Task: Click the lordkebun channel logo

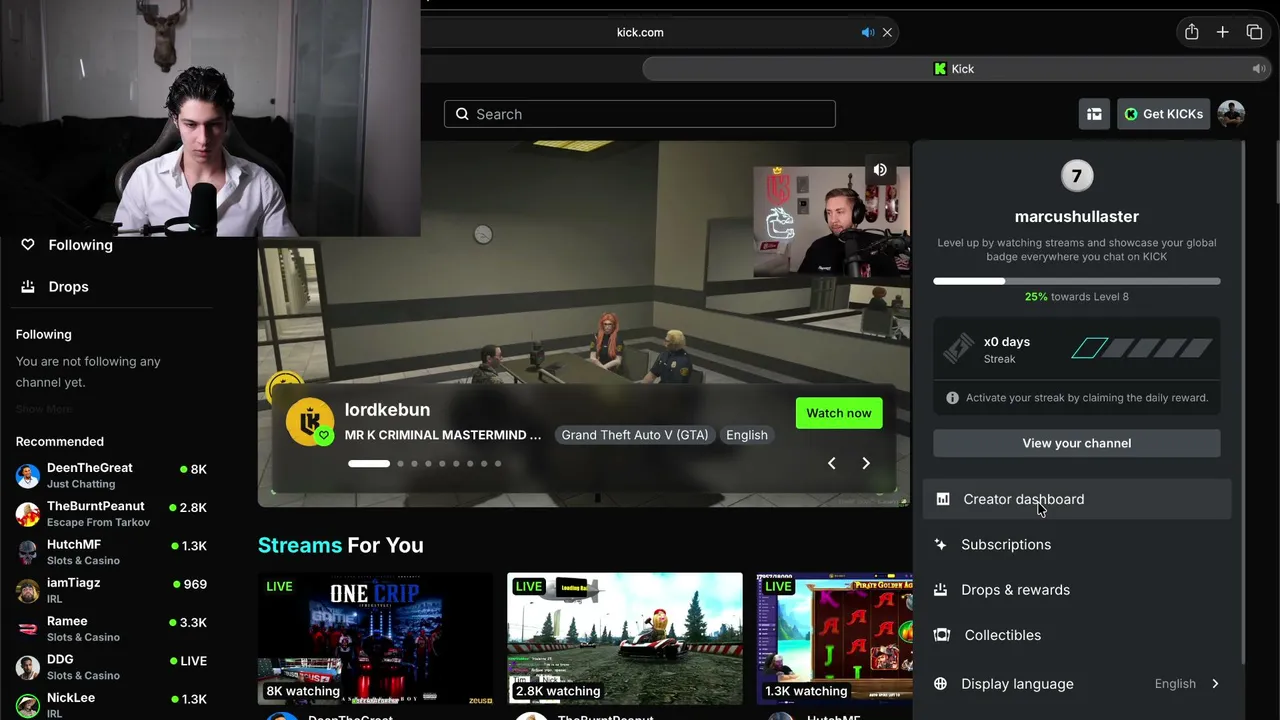Action: (310, 422)
